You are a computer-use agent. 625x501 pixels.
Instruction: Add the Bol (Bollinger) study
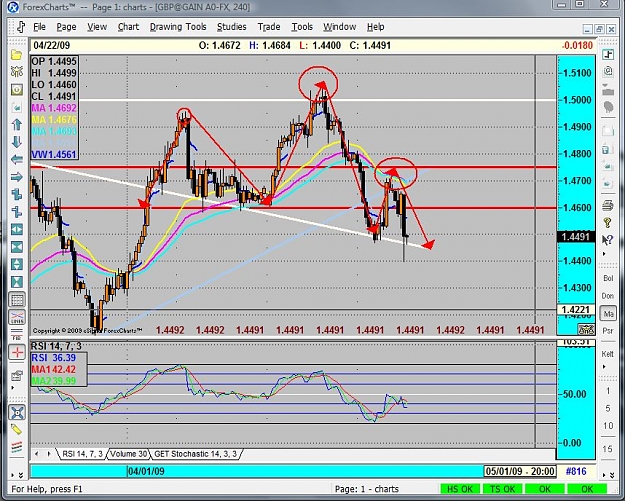pyautogui.click(x=608, y=278)
